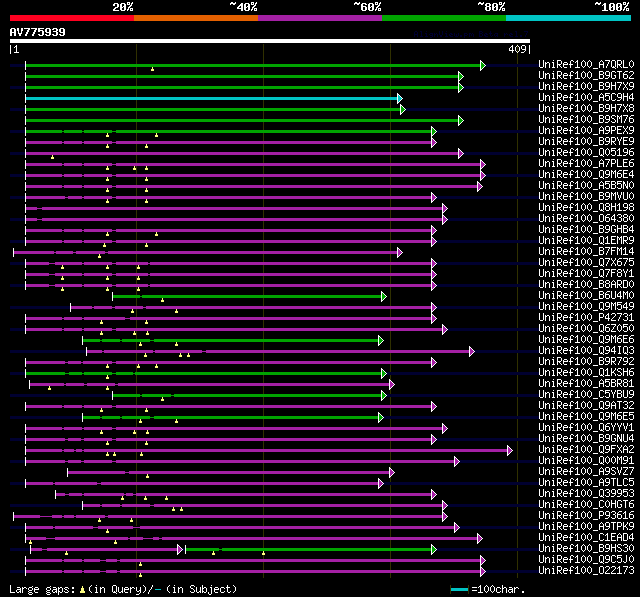Click the green end arrowhead in the B9HS30 row
Screen dimensions: 640x597
(434, 550)
